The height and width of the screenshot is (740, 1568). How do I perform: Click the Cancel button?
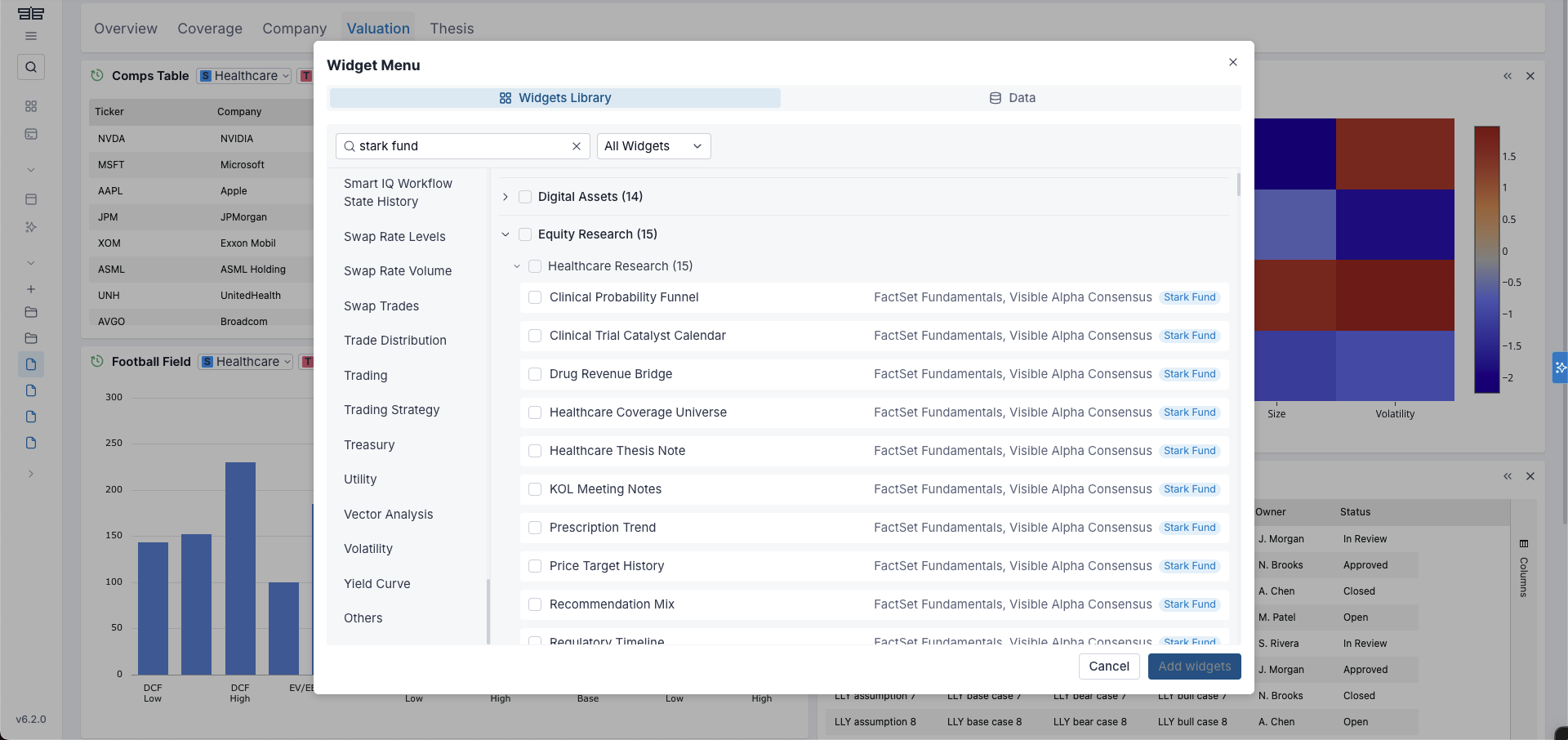[1109, 666]
